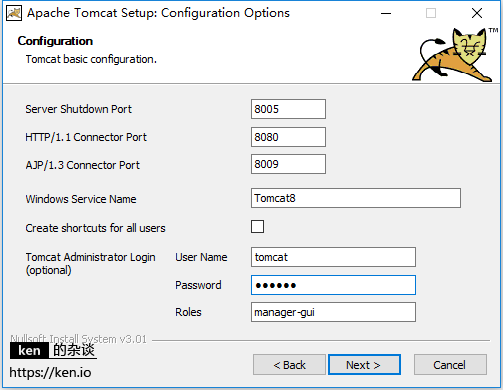
Task: Click the User Name label
Action: (x=201, y=257)
